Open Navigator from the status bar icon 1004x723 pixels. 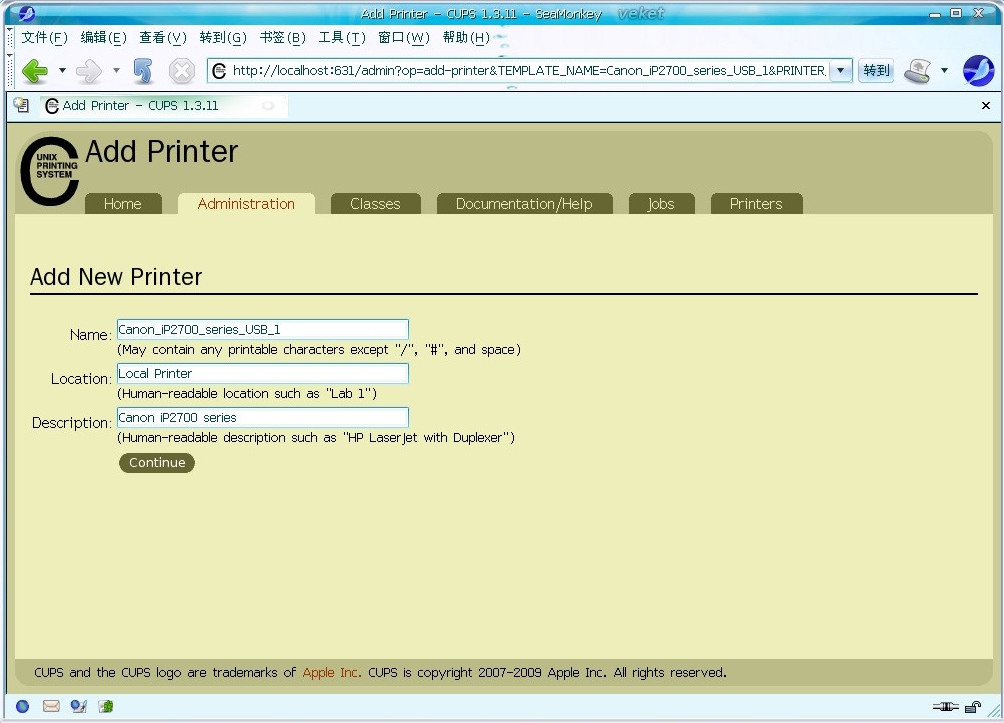[22, 706]
